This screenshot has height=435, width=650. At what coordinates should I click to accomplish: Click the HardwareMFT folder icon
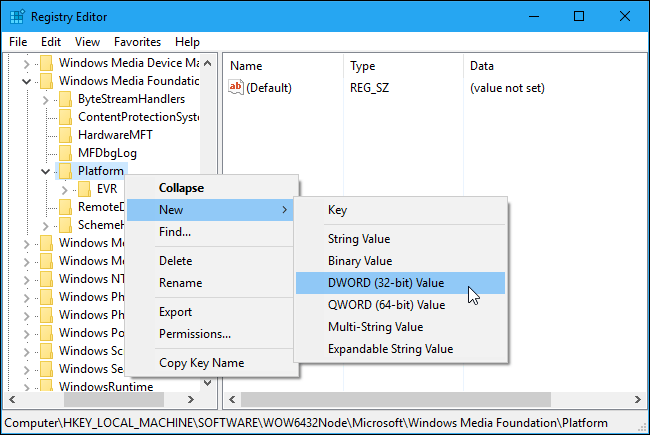66,135
